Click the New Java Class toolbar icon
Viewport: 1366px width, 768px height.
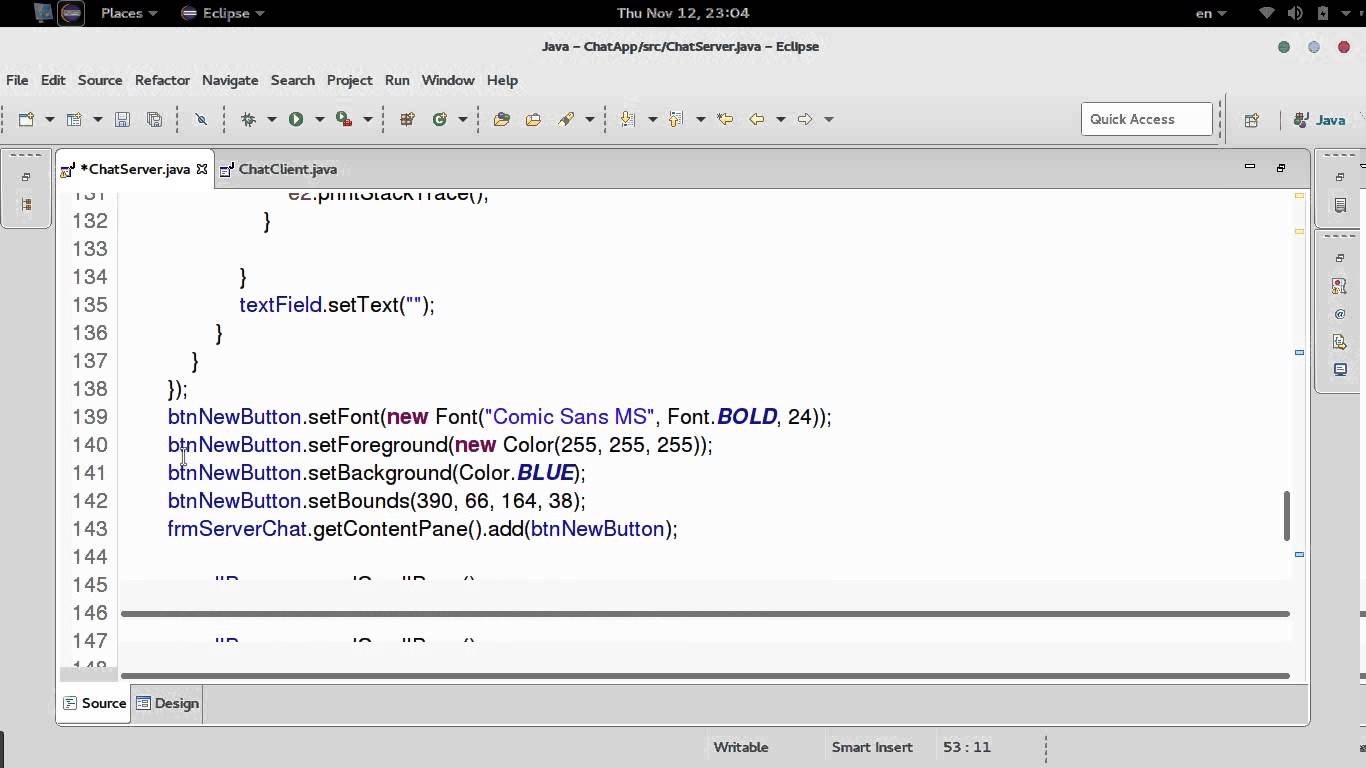[x=440, y=119]
